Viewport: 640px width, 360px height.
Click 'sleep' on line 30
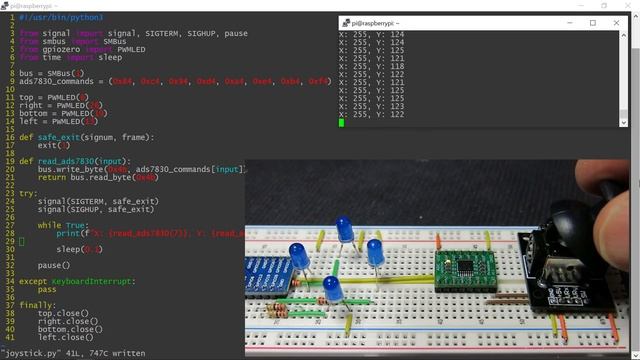coord(68,249)
